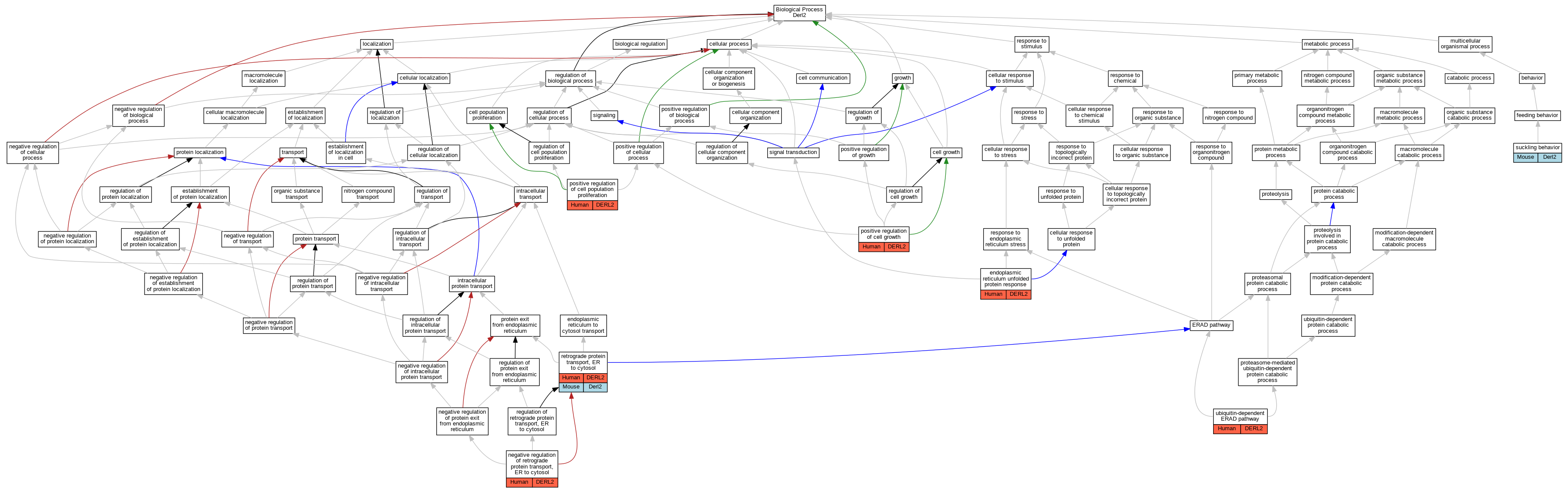Click the macromolecule localization node

263,78
